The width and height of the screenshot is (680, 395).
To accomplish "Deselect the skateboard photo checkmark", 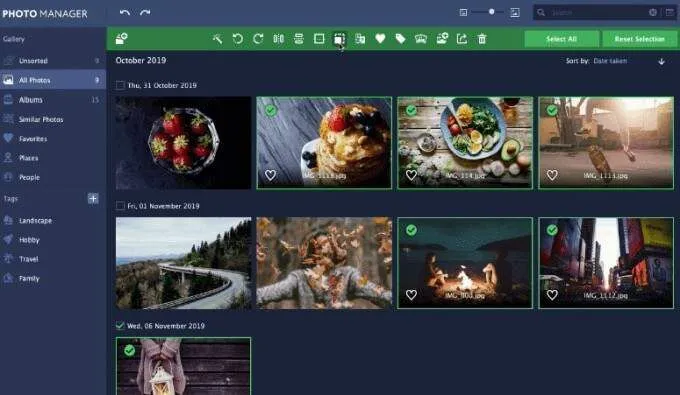I will tap(552, 111).
